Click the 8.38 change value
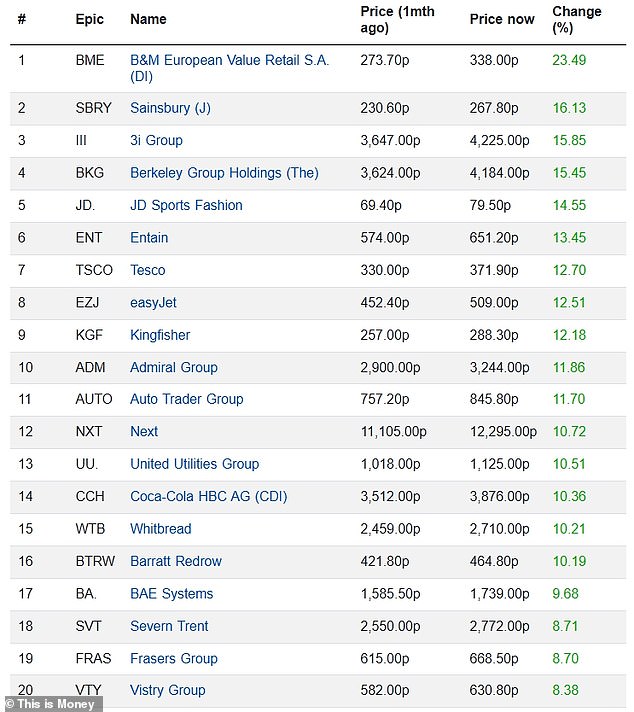The height and width of the screenshot is (712, 634). click(x=565, y=690)
